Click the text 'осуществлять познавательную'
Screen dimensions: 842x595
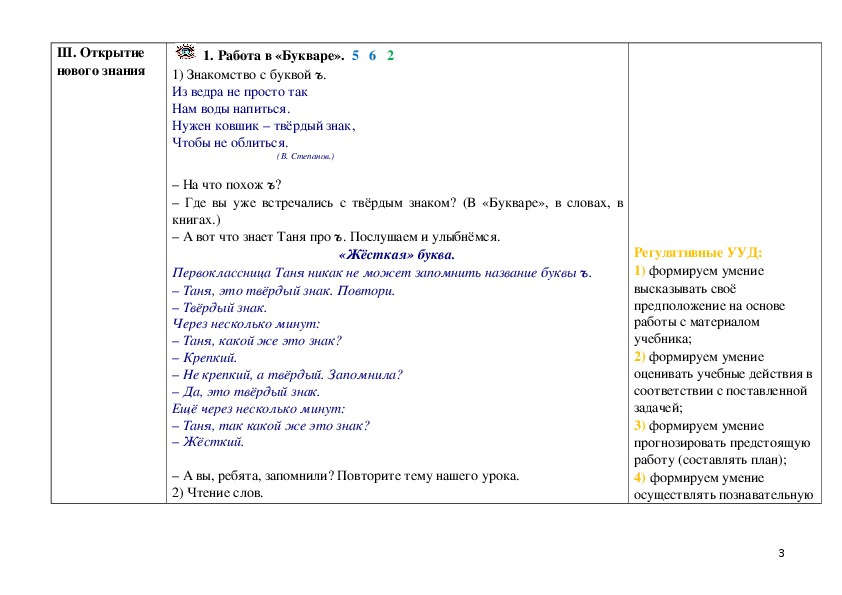[x=723, y=495]
